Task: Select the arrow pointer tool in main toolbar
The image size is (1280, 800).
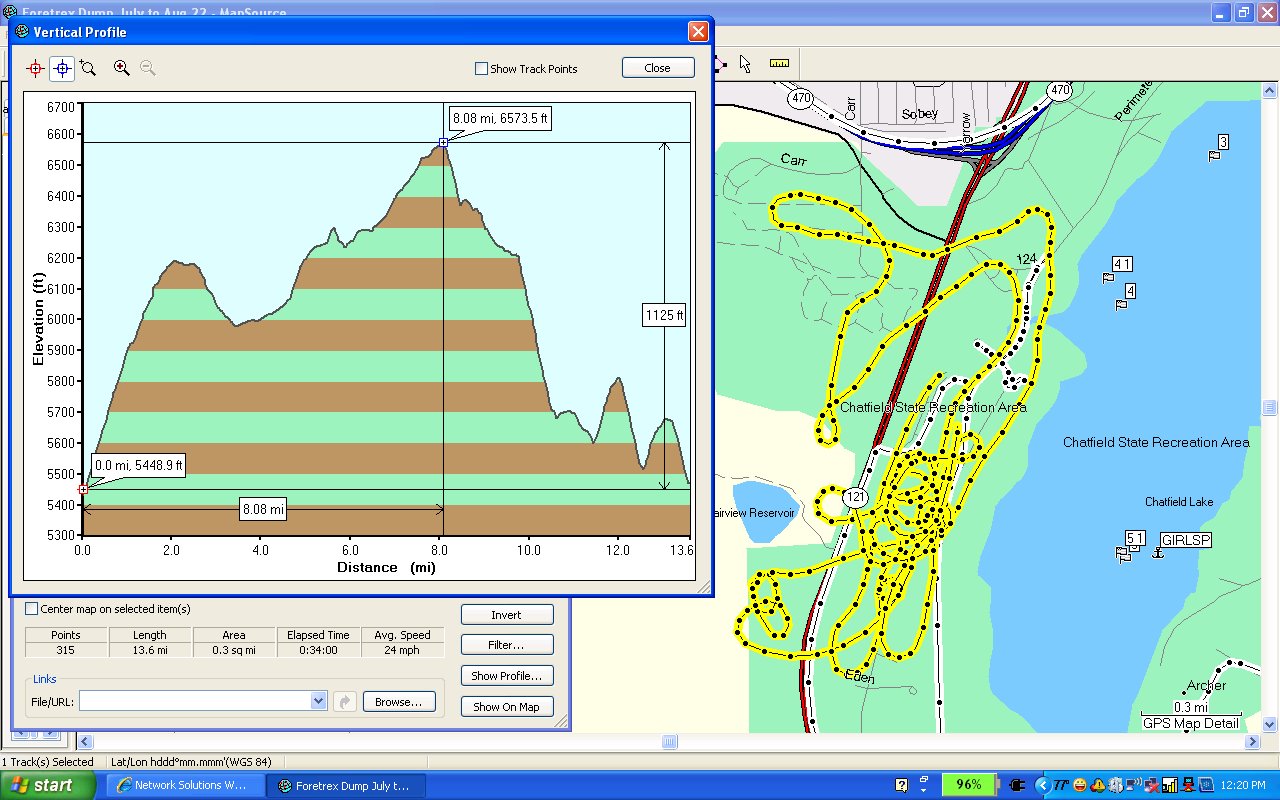Action: 745,63
